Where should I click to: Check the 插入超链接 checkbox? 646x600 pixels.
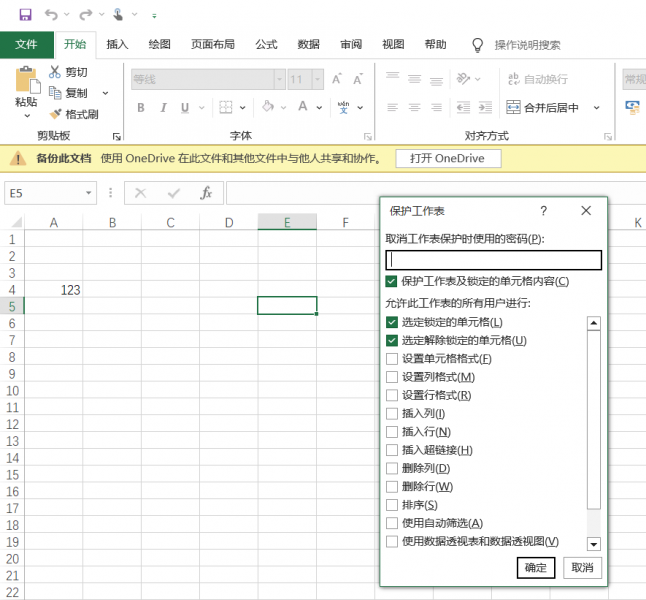(392, 450)
